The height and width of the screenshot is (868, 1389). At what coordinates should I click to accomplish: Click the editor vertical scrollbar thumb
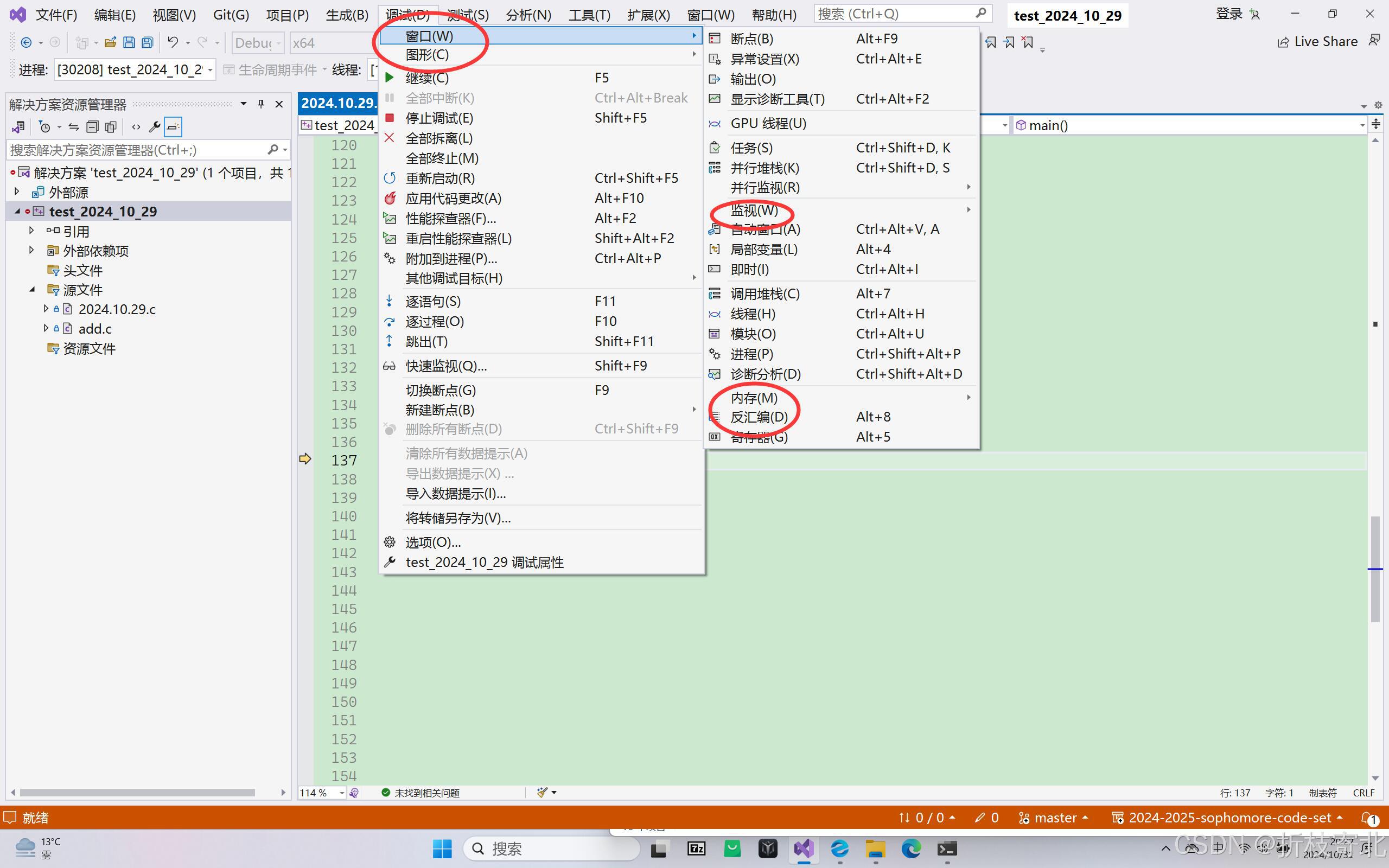coord(1375,569)
